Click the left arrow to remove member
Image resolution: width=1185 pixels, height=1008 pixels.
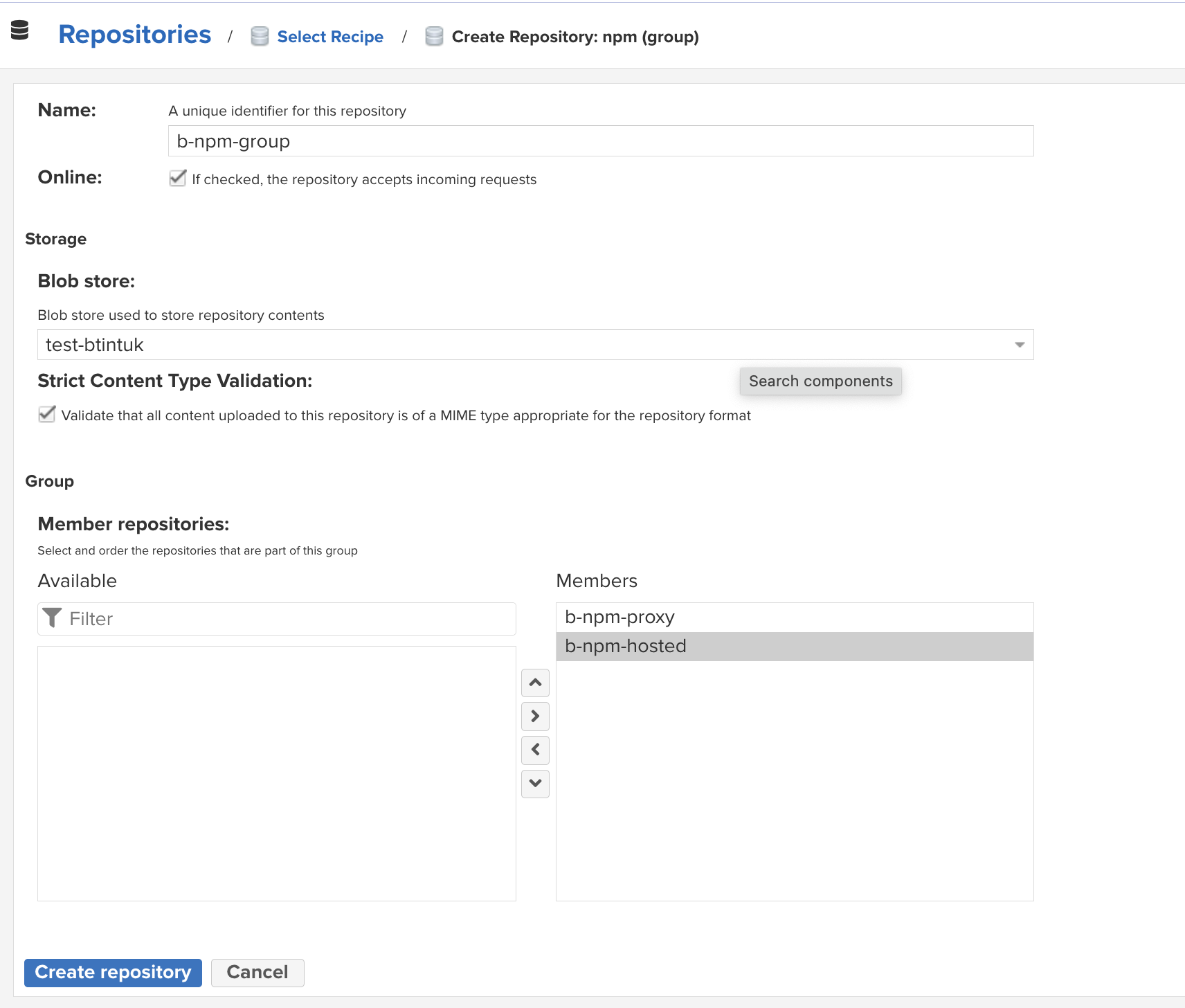click(535, 750)
